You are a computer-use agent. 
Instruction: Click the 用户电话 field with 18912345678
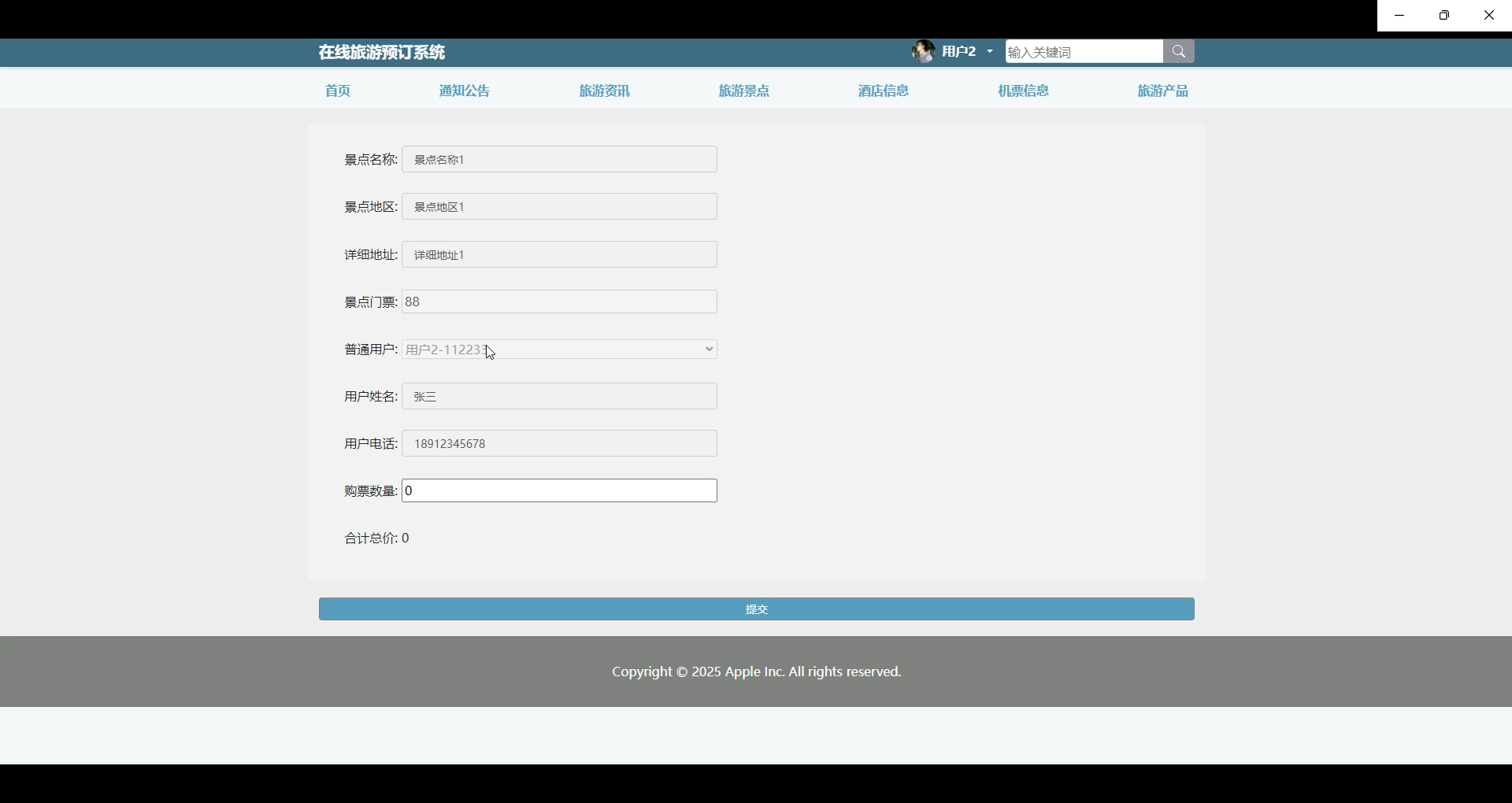point(560,444)
